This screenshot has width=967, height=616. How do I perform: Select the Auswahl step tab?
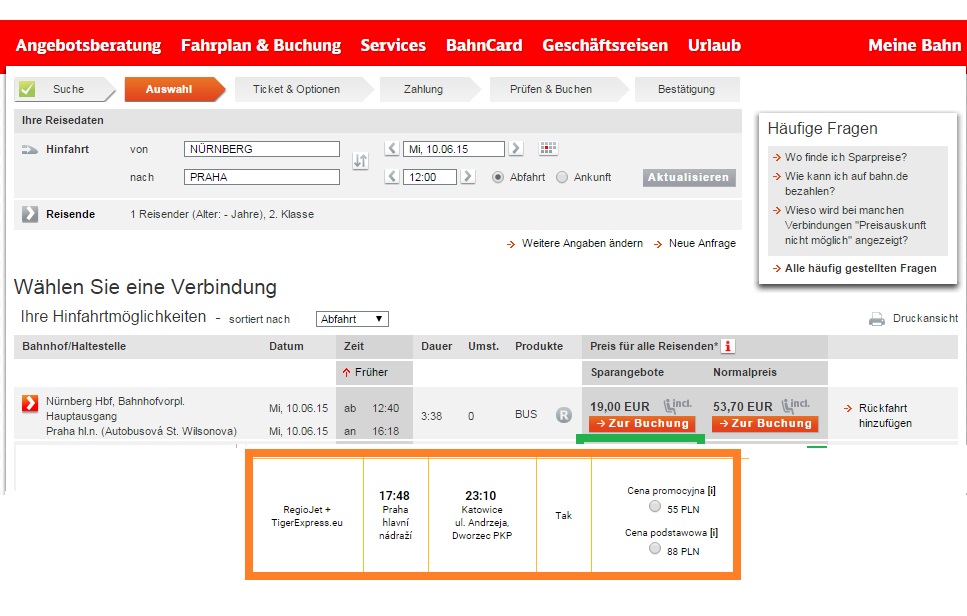(x=175, y=89)
